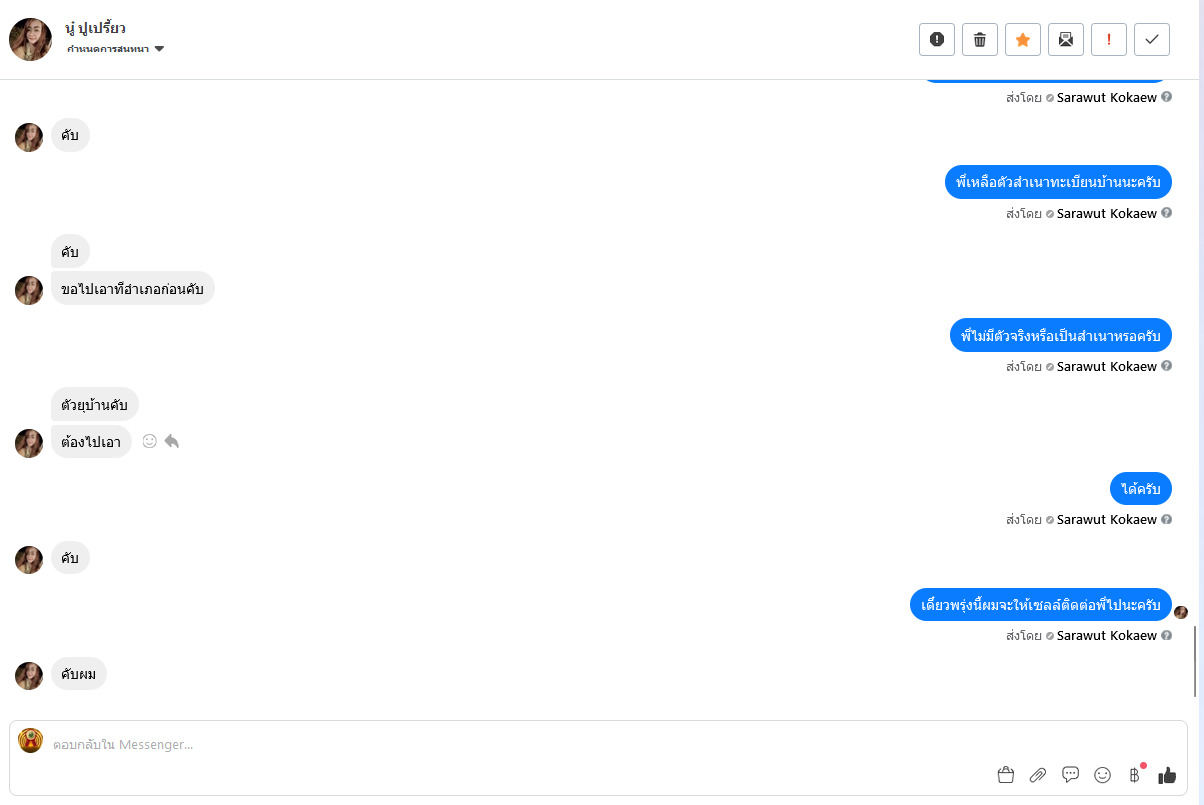Click the help icon beside last Sarawut Kokaew
This screenshot has width=1204, height=805.
1167,635
